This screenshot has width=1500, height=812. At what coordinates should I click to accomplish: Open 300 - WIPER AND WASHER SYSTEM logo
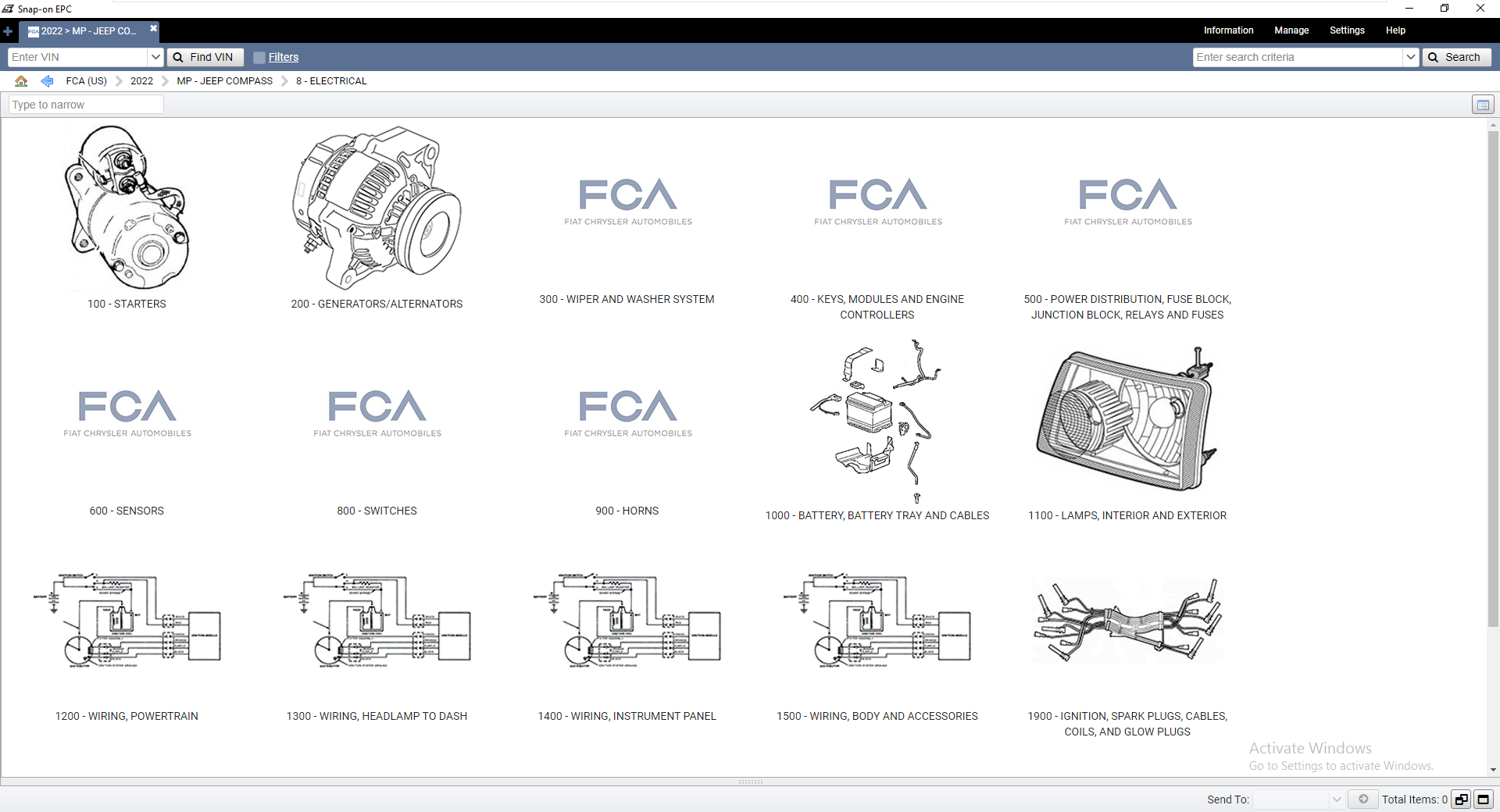[627, 201]
